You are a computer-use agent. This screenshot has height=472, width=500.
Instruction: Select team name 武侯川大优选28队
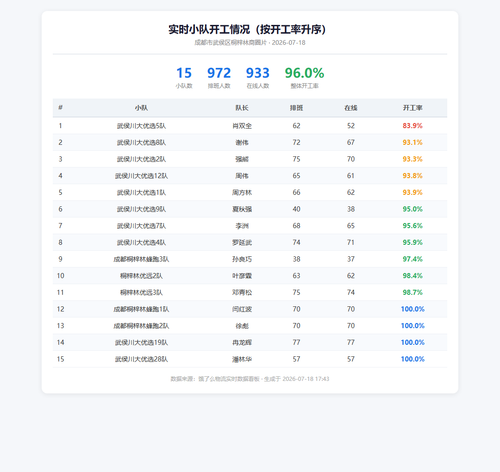(x=141, y=359)
